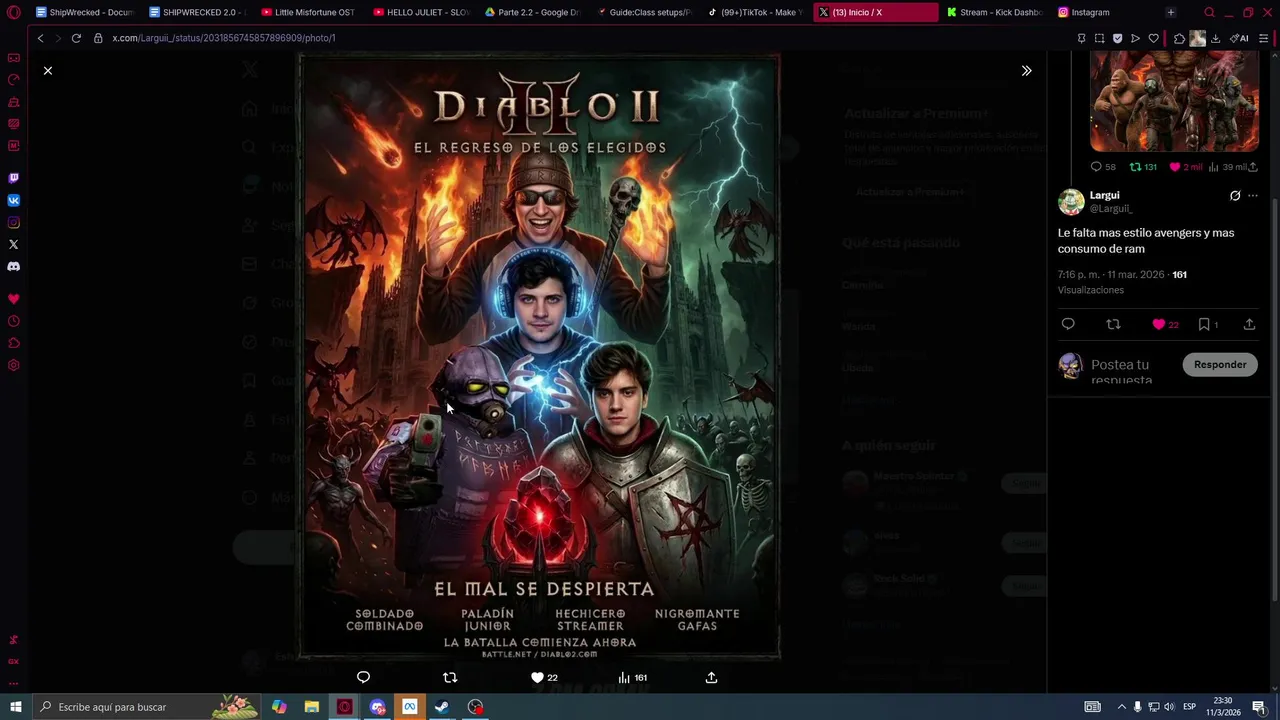Unlike the tweet via pink heart in right panel
Image resolution: width=1280 pixels, height=720 pixels.
click(1159, 324)
